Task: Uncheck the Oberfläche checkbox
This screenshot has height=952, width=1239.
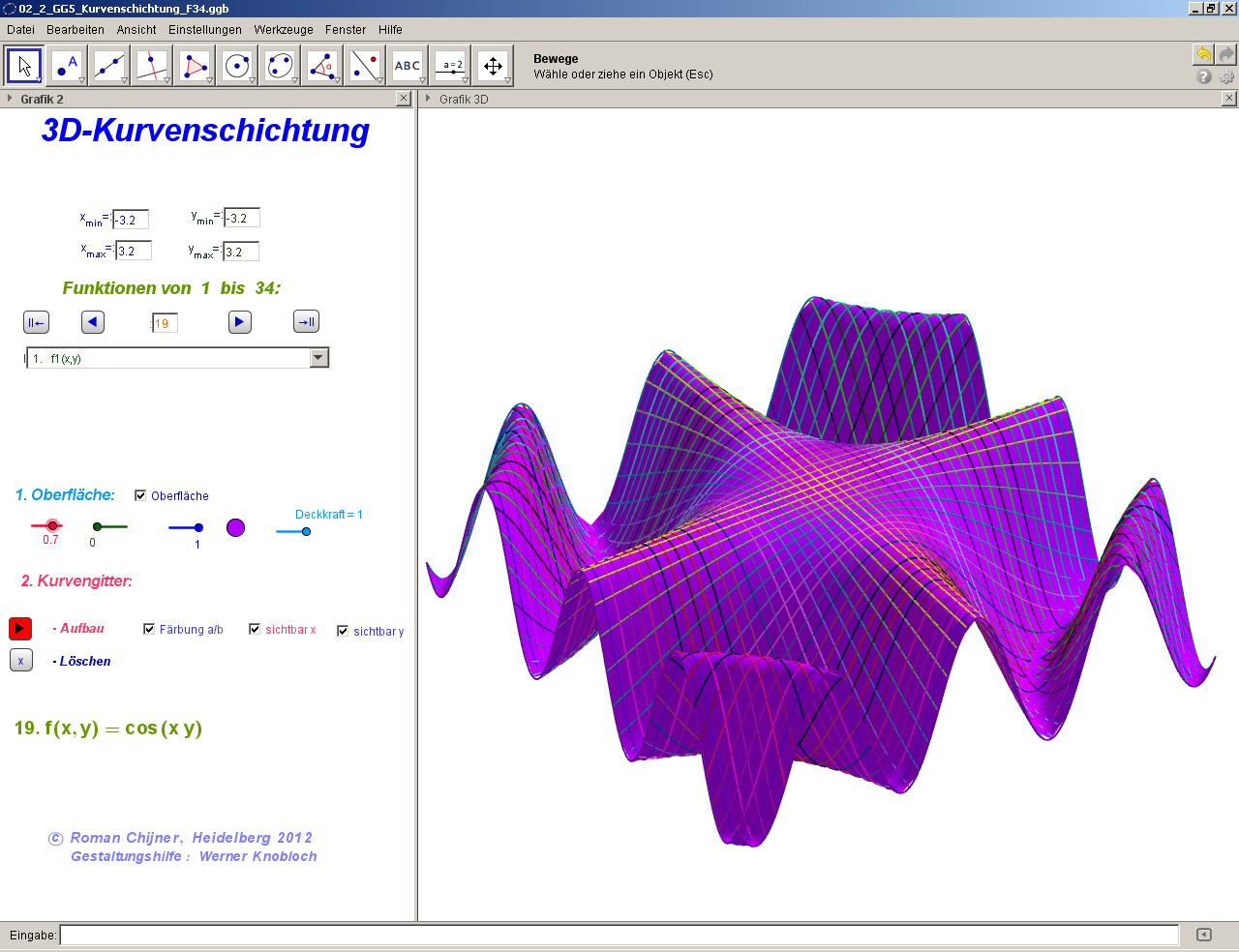Action: (x=140, y=495)
